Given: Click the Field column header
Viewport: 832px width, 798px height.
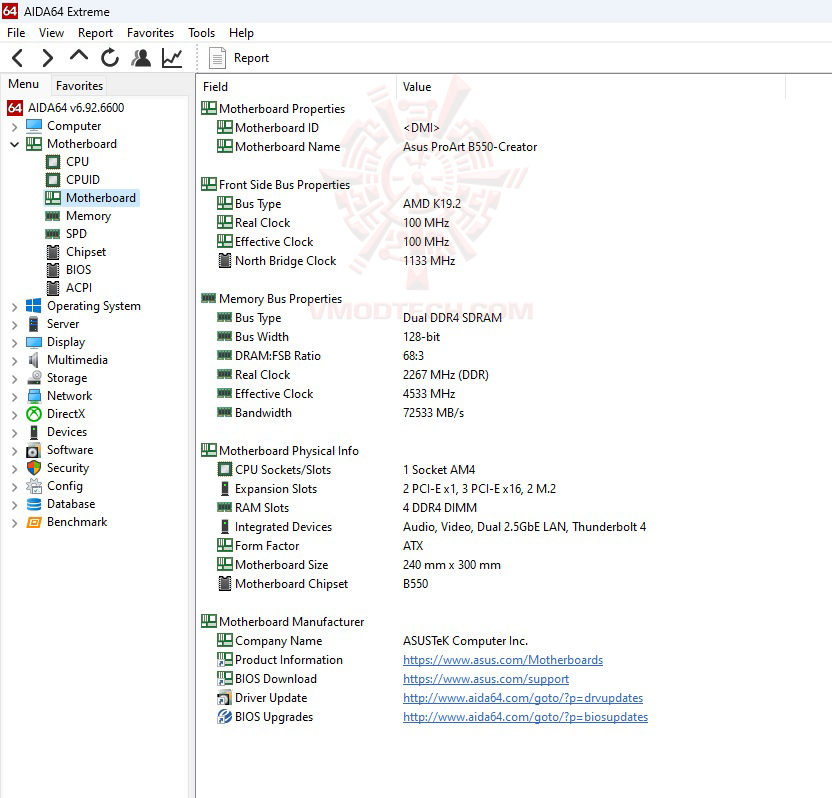Looking at the screenshot, I should coord(297,87).
